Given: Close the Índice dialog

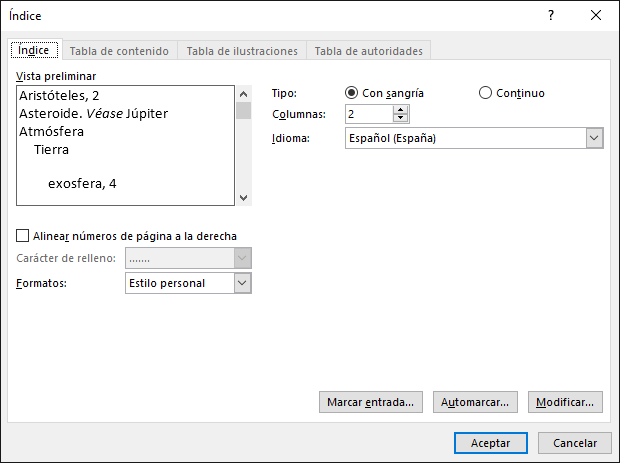Looking at the screenshot, I should (x=596, y=15).
